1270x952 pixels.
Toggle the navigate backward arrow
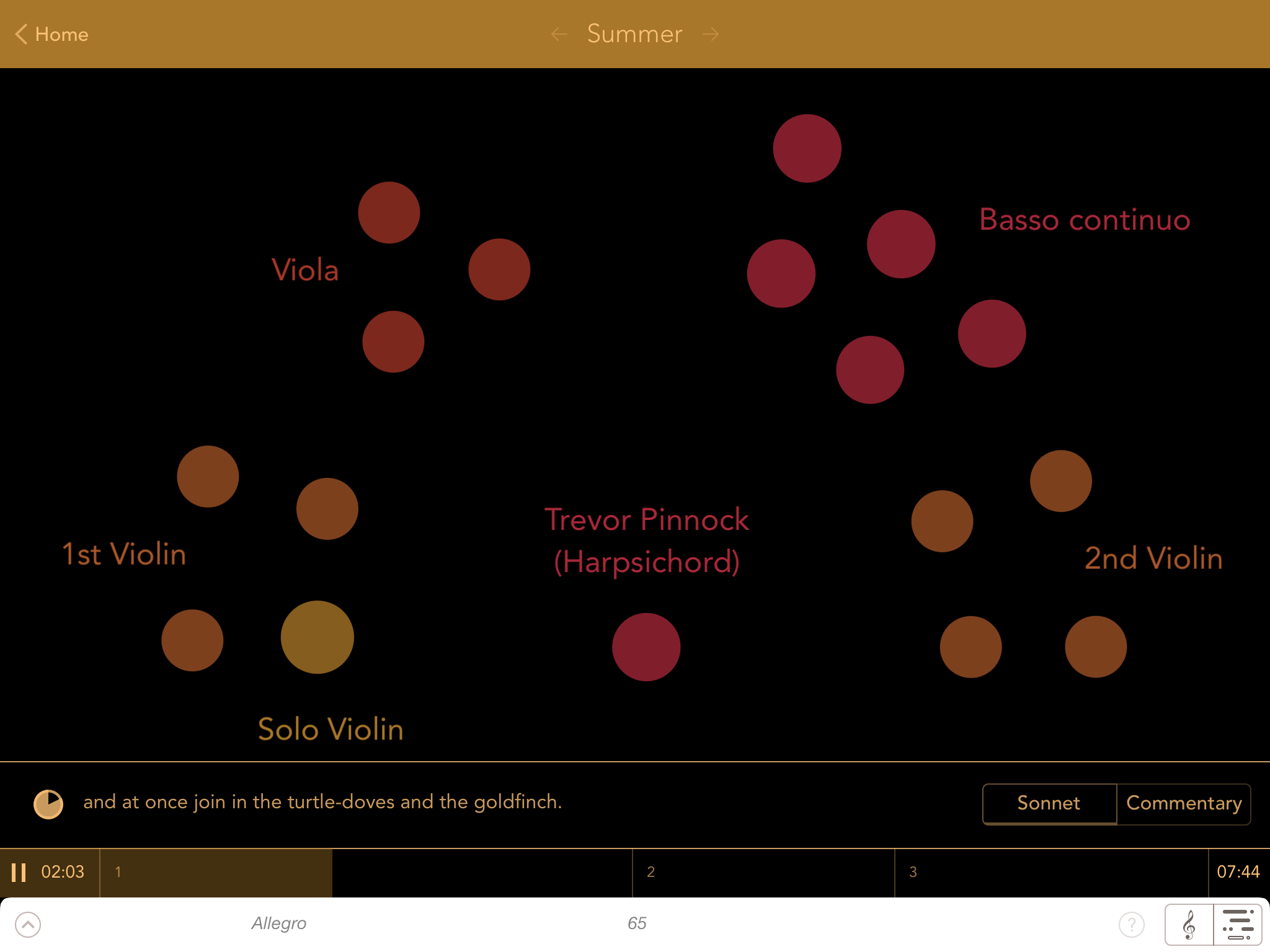(x=558, y=34)
